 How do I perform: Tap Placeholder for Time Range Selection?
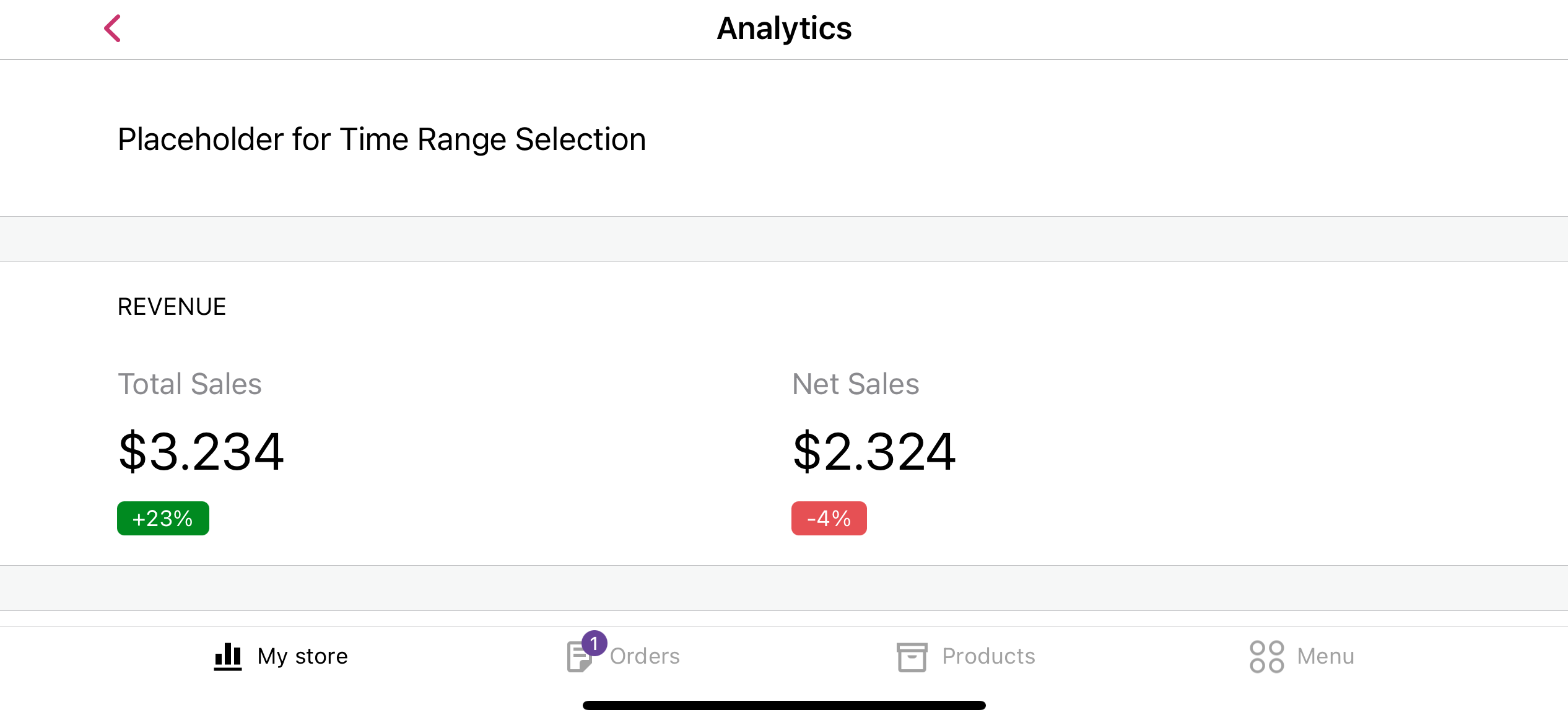pos(381,139)
